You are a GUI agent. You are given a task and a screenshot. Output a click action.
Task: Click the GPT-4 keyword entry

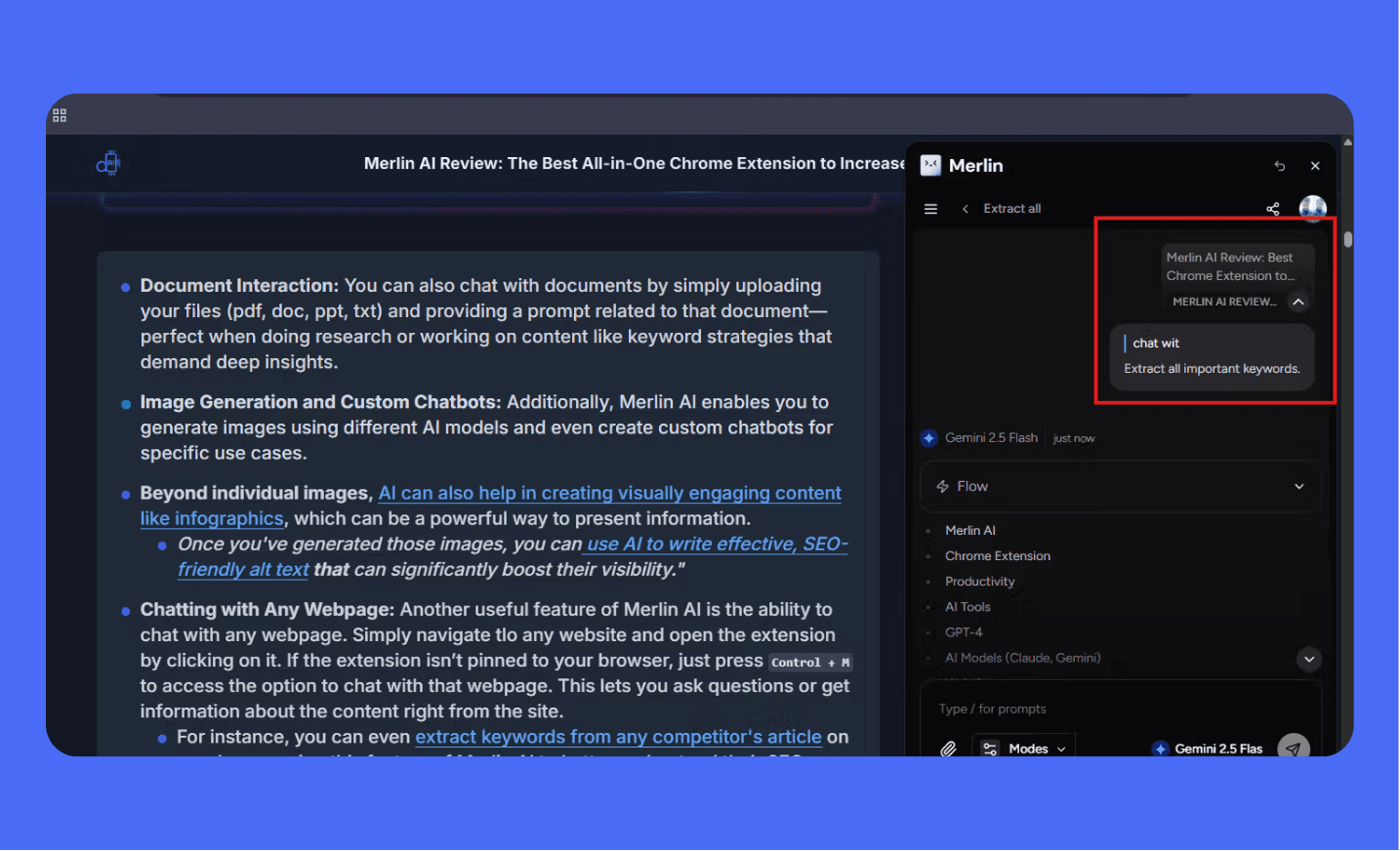click(x=964, y=632)
